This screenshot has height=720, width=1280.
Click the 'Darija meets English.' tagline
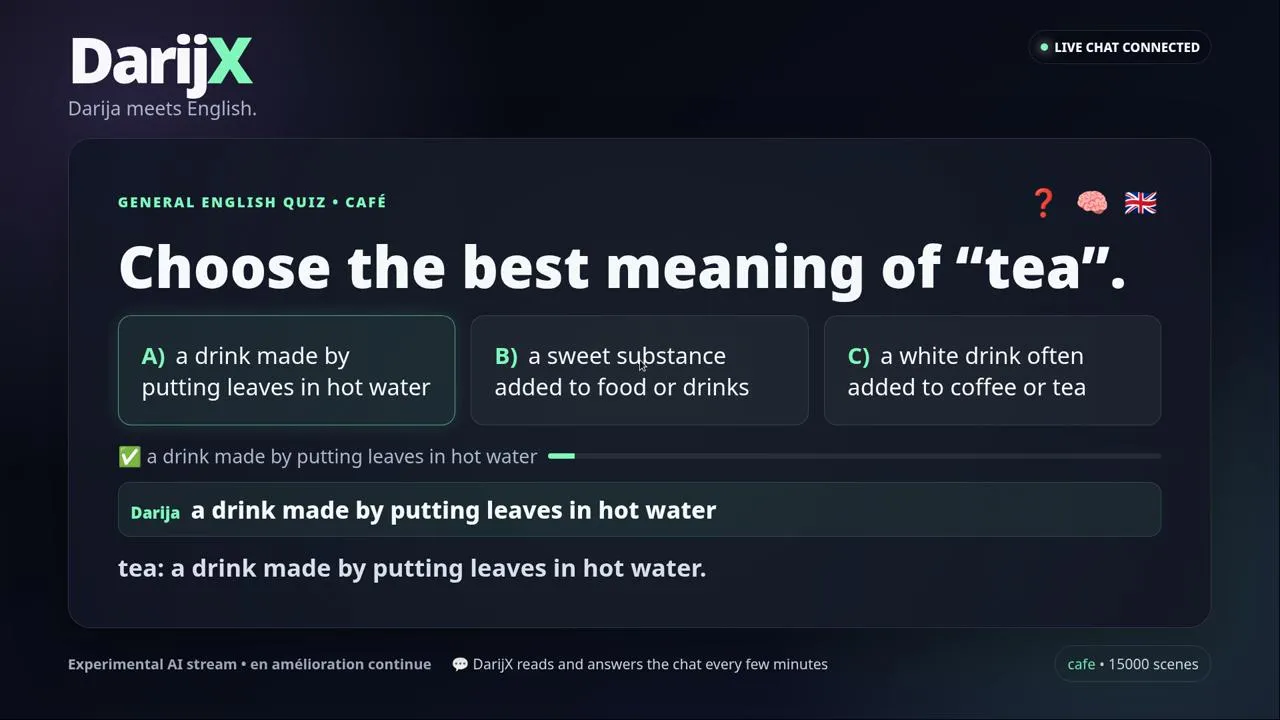tap(162, 108)
